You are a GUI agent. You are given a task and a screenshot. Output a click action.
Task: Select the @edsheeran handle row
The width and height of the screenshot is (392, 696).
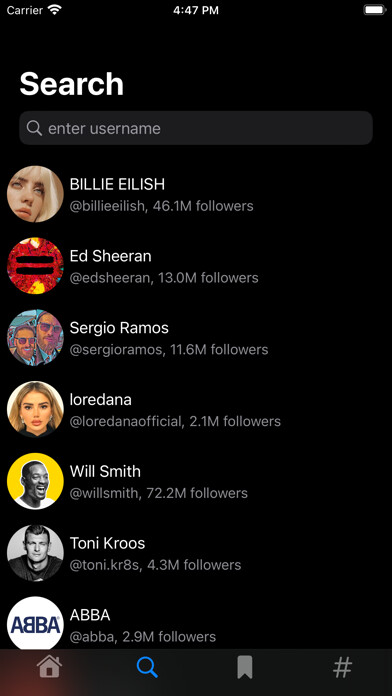coord(164,278)
